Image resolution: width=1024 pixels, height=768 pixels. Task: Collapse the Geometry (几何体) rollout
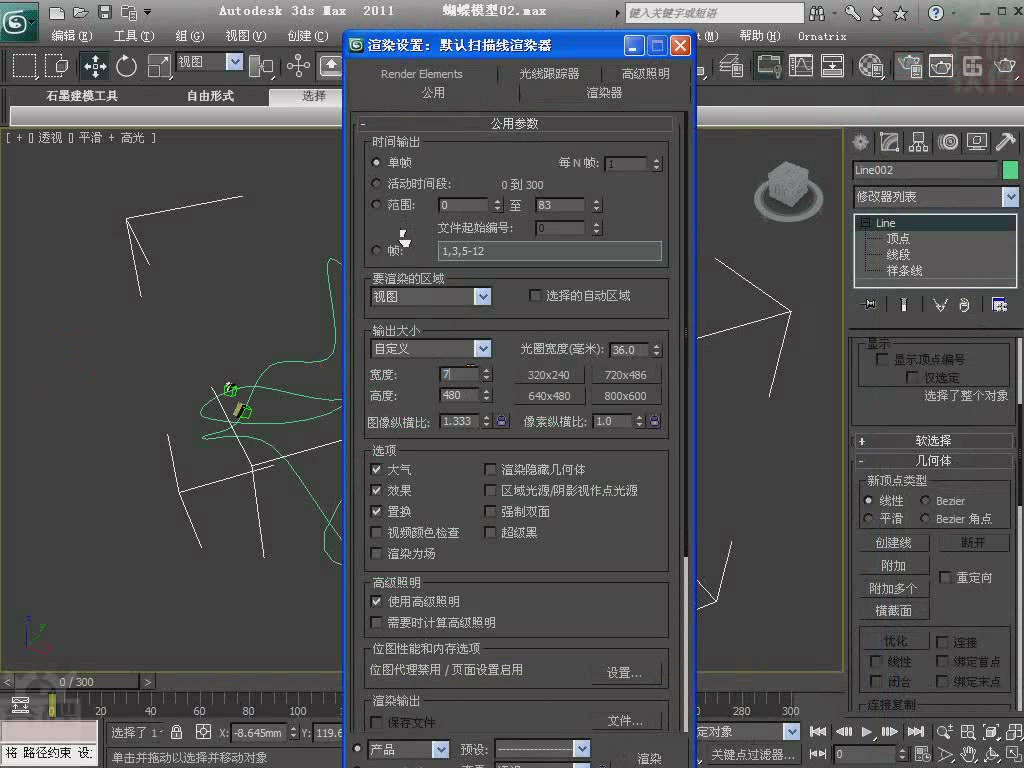933,461
